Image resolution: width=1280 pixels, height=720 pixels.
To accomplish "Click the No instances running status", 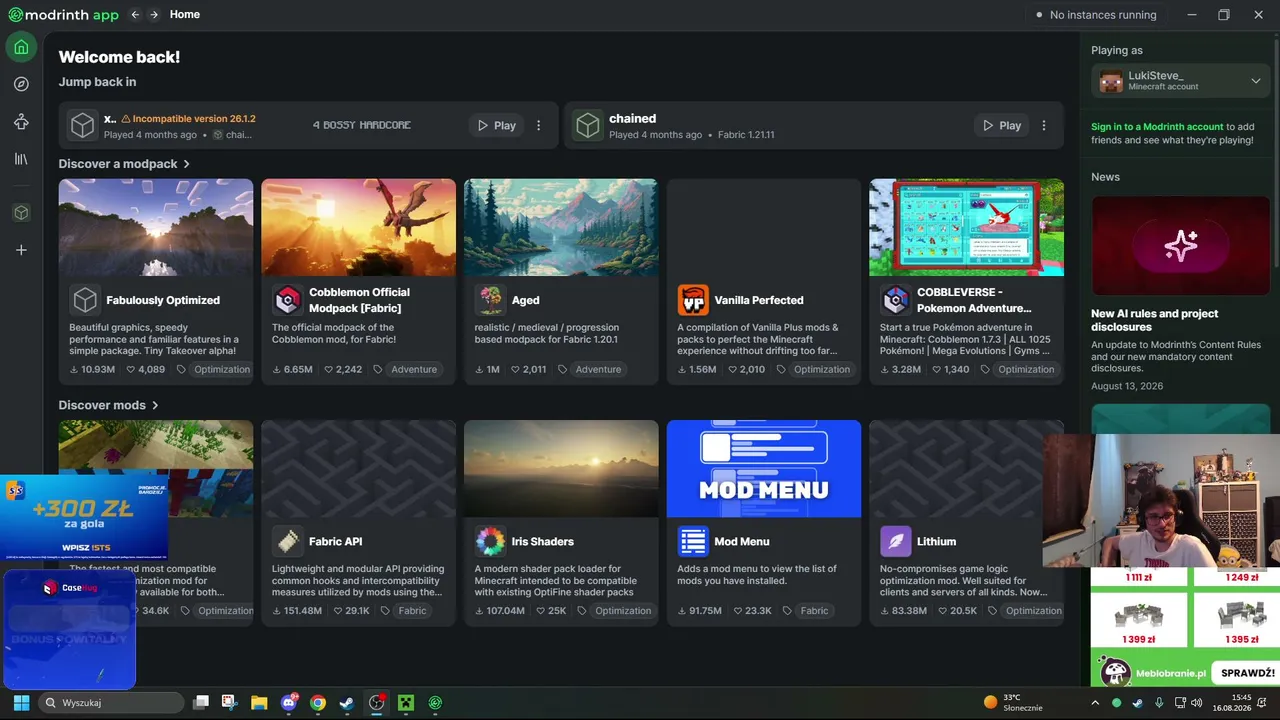I will pyautogui.click(x=1096, y=15).
